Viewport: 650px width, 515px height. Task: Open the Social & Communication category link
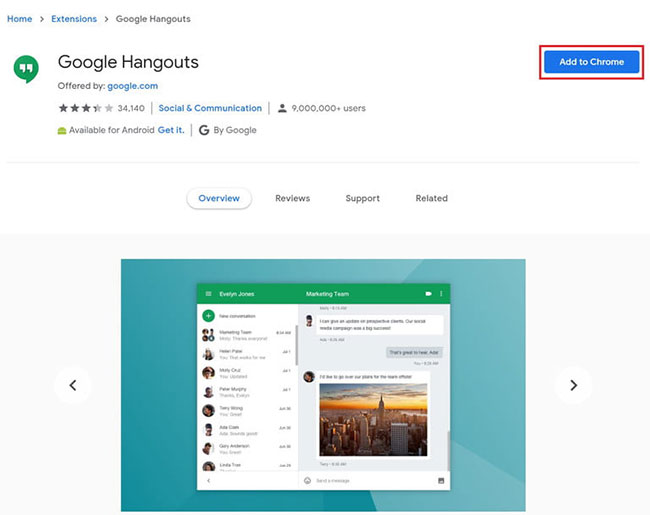point(210,108)
